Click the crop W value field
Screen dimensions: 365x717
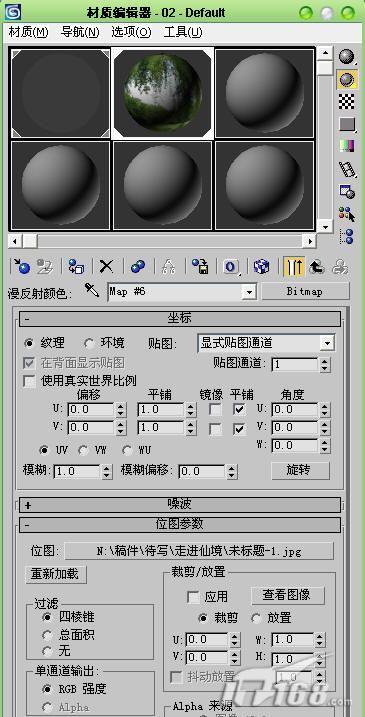[293, 639]
